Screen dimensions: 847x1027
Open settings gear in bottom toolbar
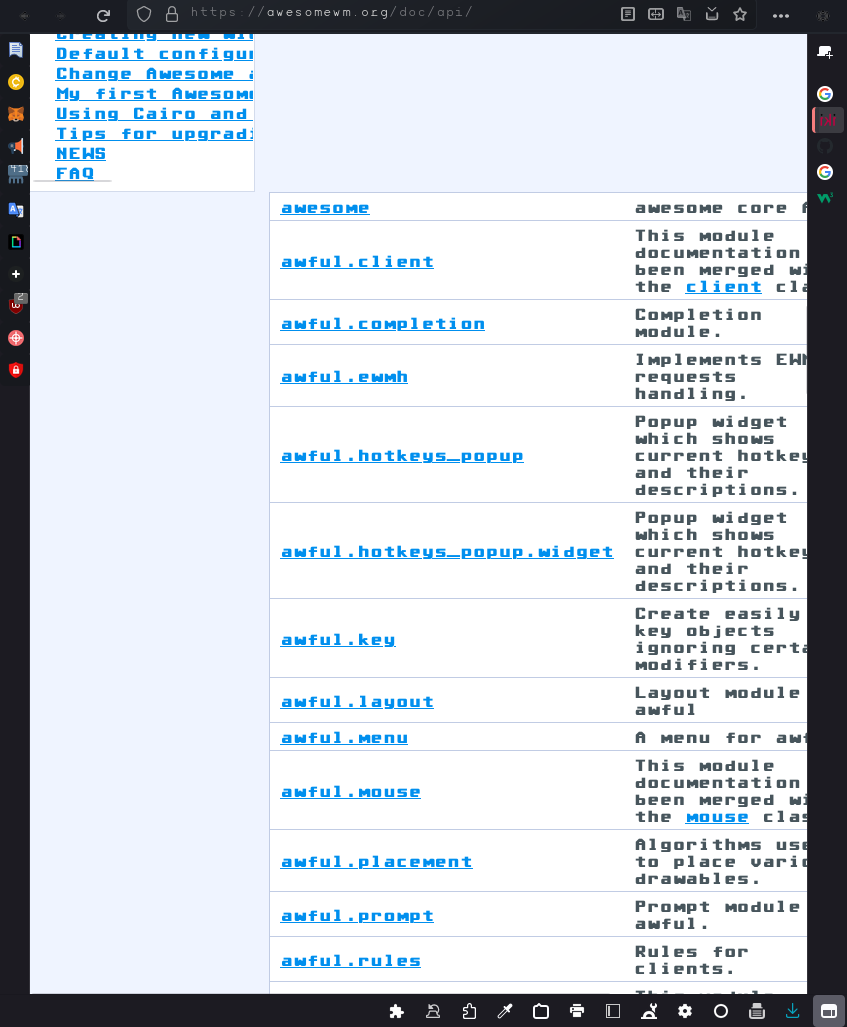(x=685, y=1011)
